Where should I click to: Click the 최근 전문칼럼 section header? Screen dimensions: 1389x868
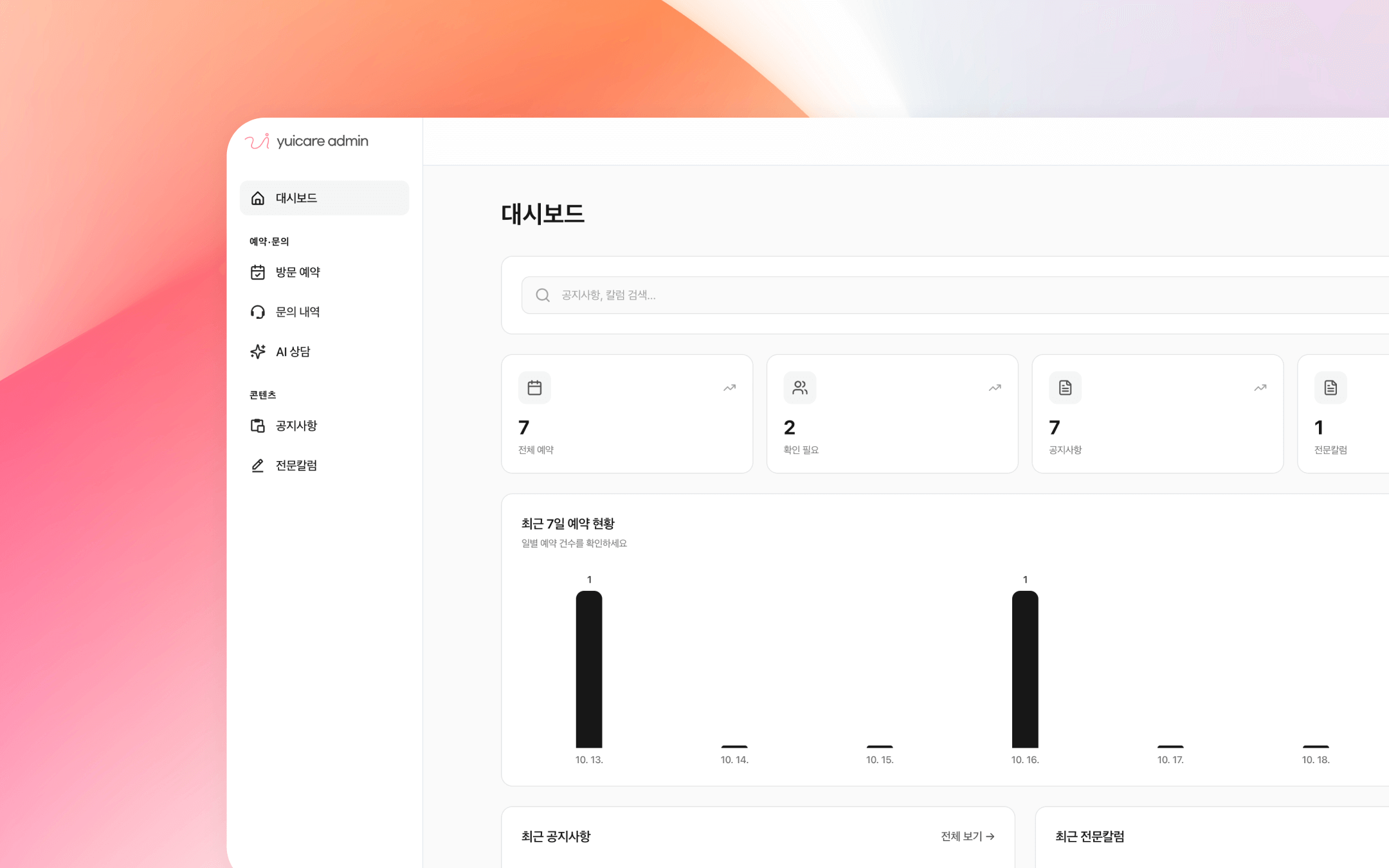[x=1089, y=836]
